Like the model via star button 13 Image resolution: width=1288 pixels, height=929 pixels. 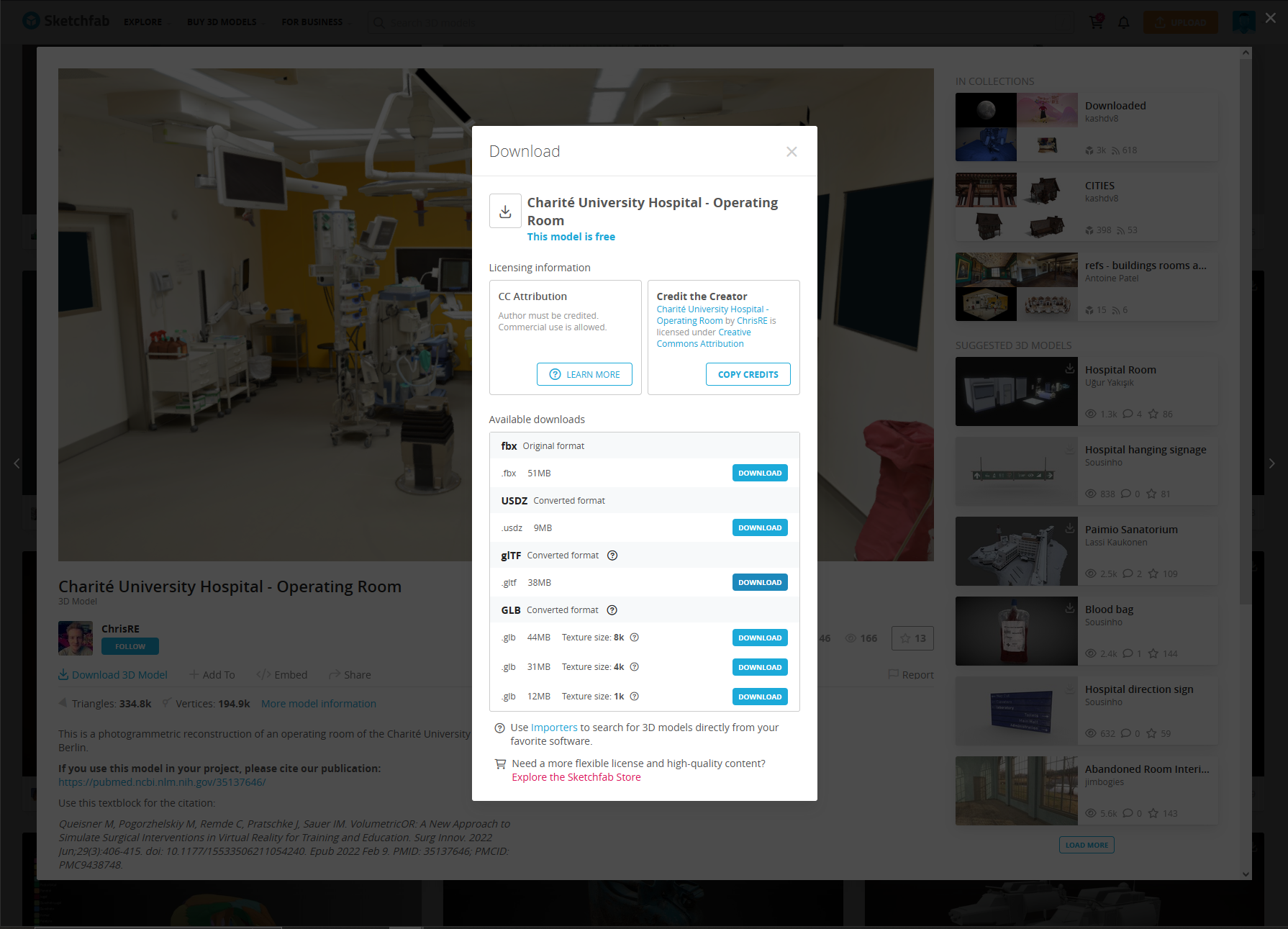(912, 638)
